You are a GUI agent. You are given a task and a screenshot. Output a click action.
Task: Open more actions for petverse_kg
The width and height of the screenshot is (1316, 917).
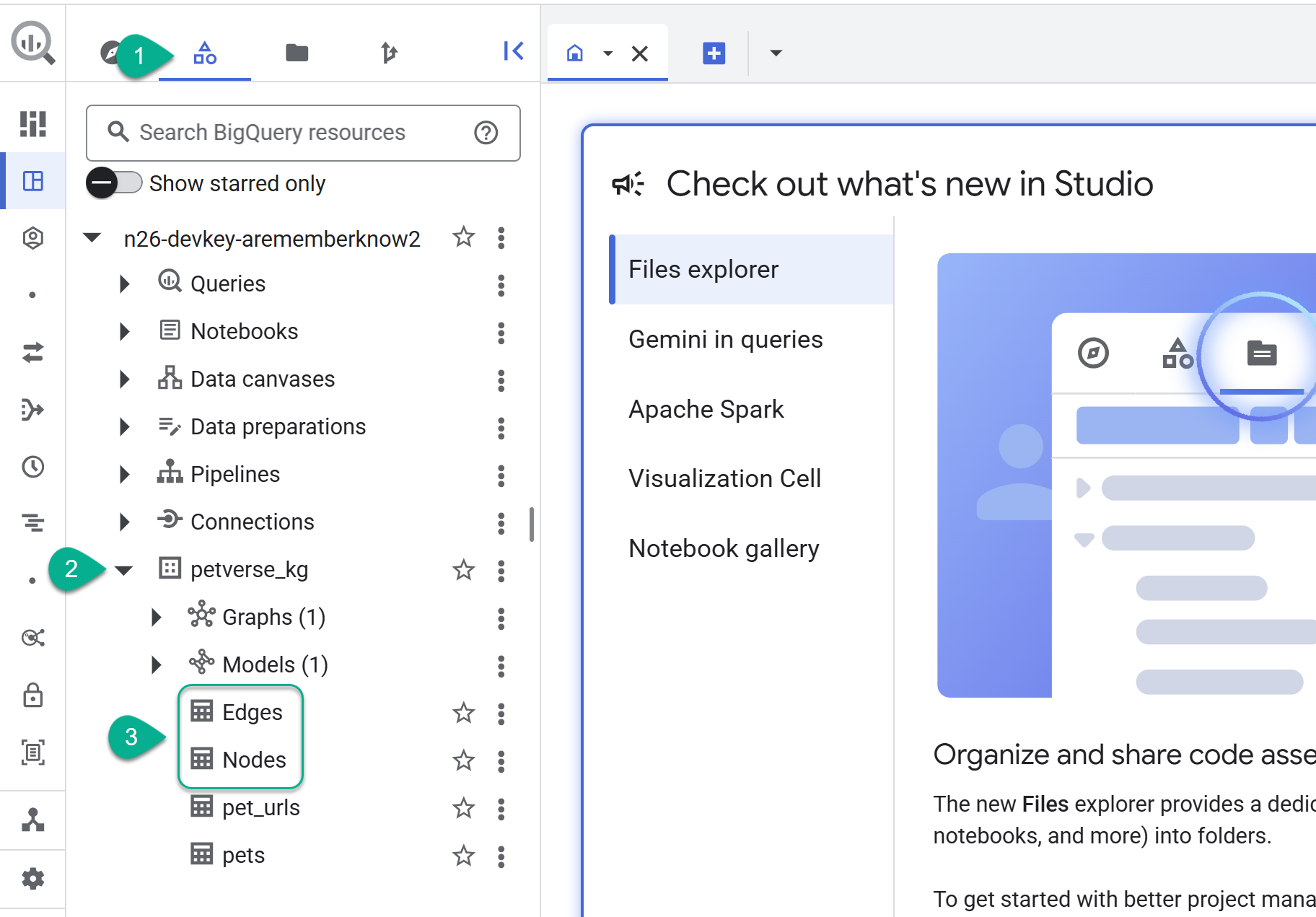[501, 571]
